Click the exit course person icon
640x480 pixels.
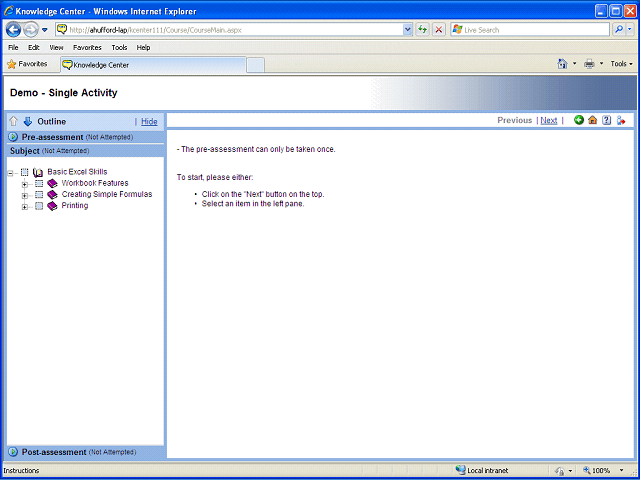tap(621, 120)
